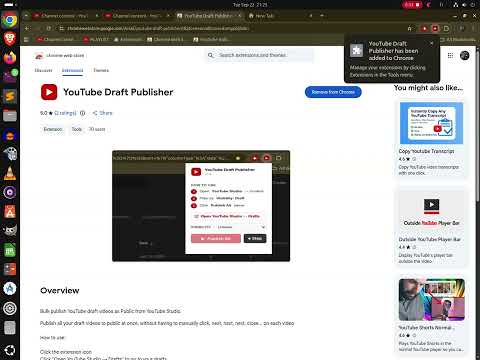Launch GIMP from the dock

pos(10,231)
